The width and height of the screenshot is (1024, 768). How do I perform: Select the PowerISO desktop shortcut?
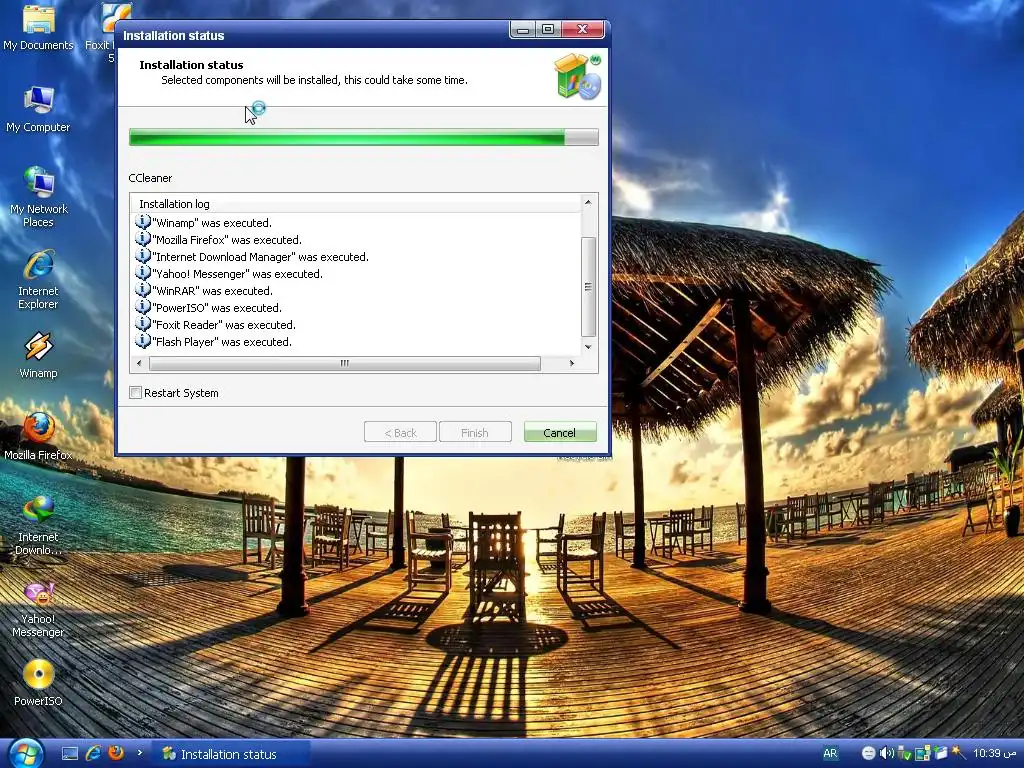(38, 683)
